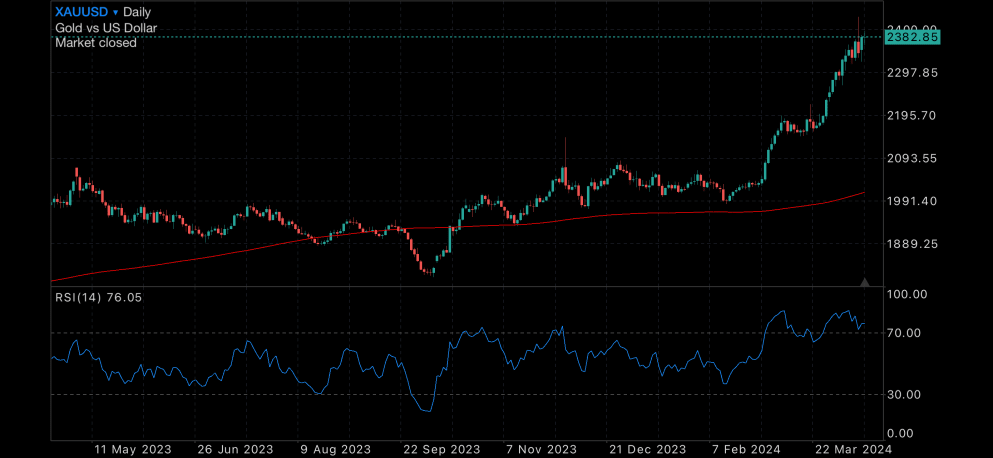The width and height of the screenshot is (993, 458).
Task: Click the 1889.25 price axis label
Action: click(x=913, y=244)
